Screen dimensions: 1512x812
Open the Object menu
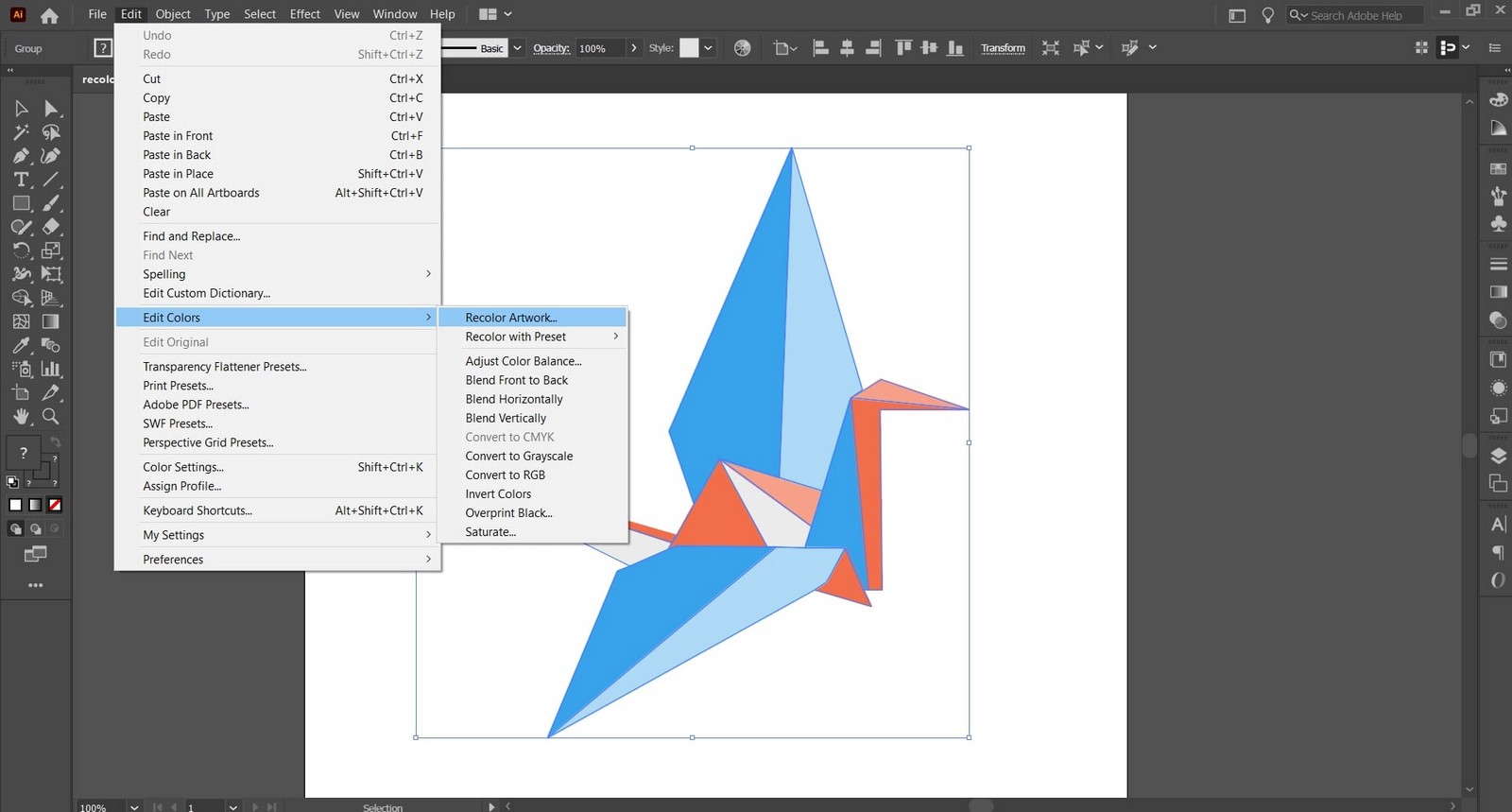pos(173,14)
